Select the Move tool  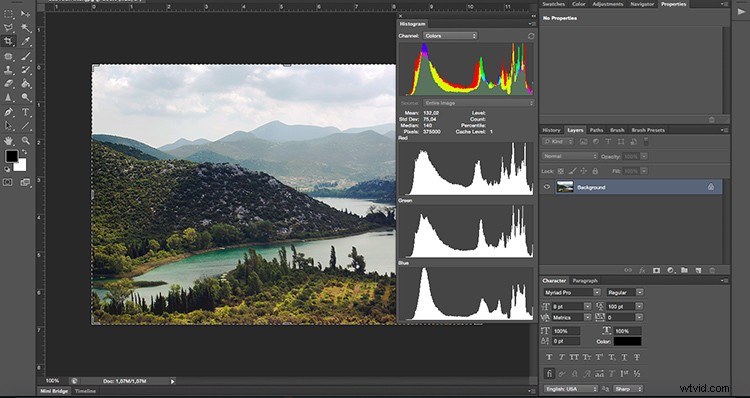click(25, 14)
